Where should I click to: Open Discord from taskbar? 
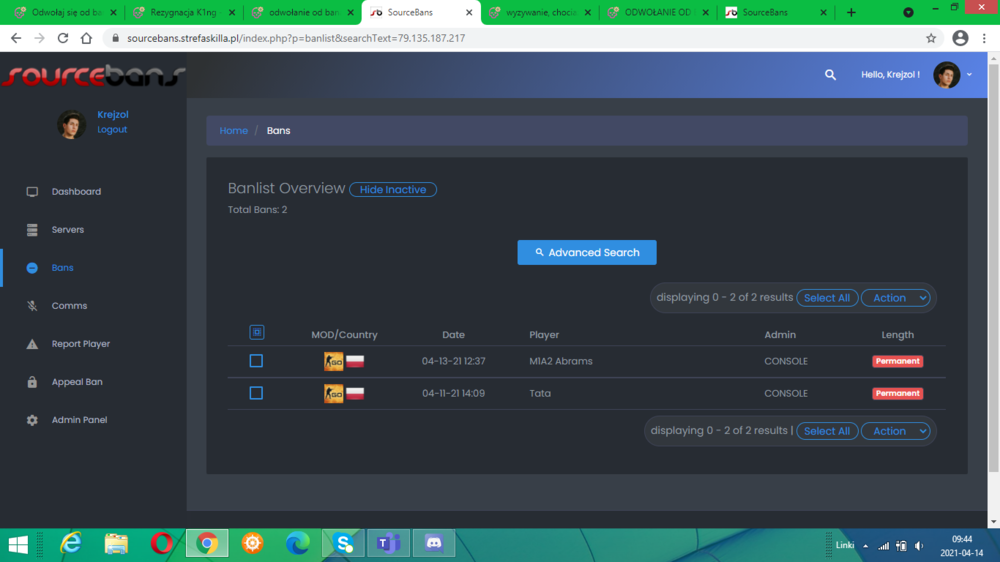click(x=434, y=544)
